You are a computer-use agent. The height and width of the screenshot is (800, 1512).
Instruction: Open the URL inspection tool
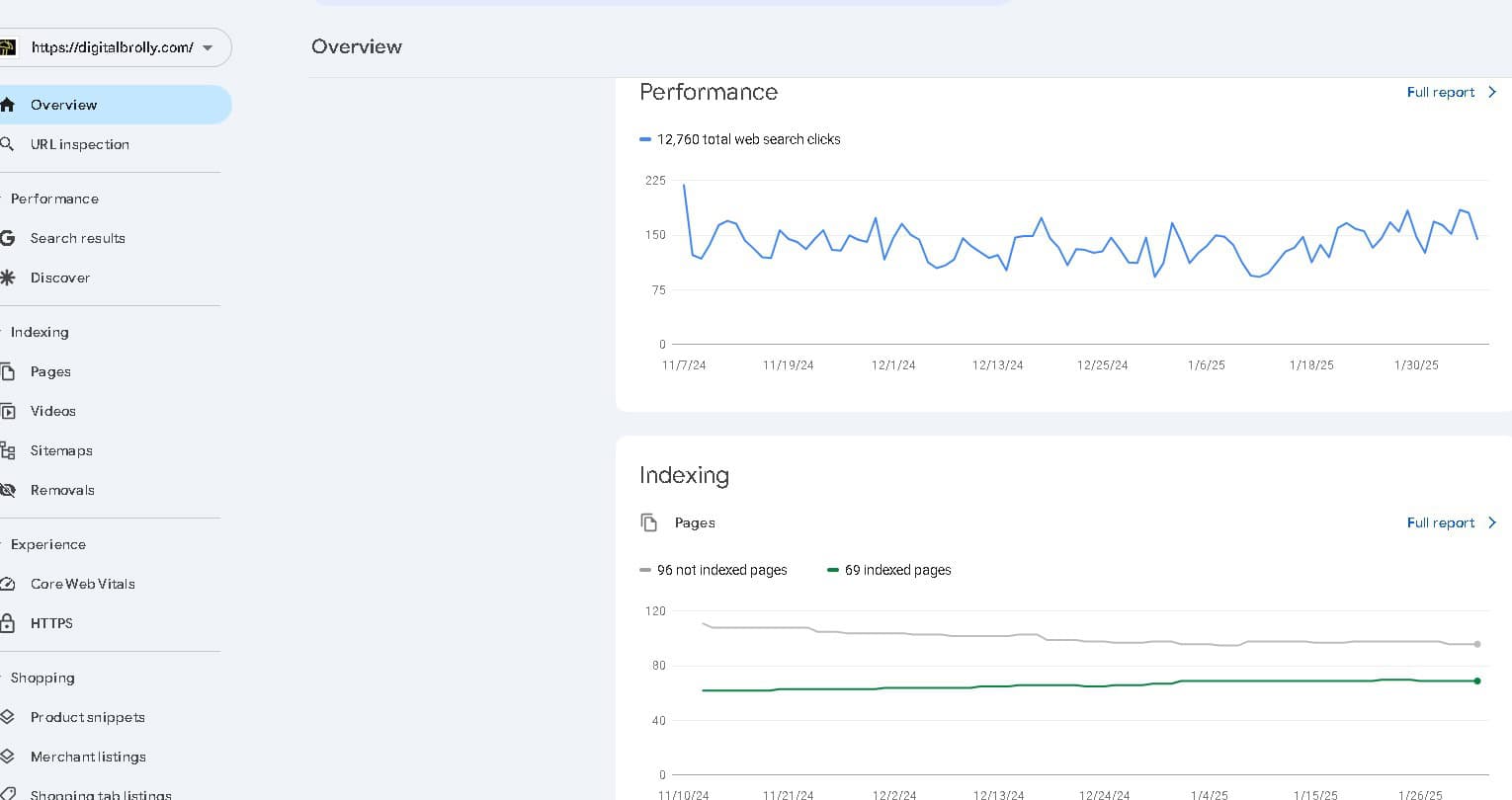(x=79, y=144)
